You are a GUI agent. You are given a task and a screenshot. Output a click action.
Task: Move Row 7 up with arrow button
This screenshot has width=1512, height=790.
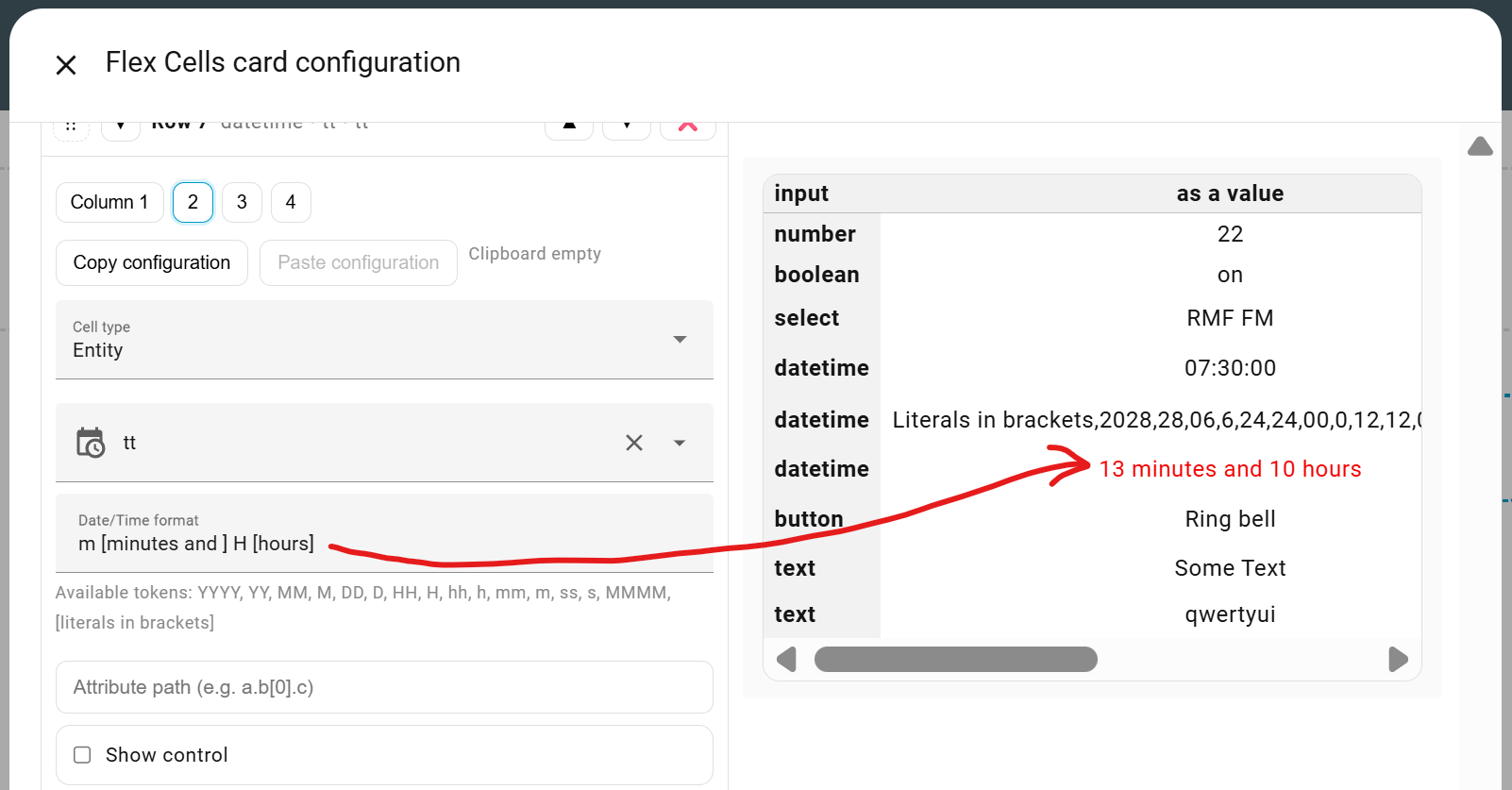(569, 127)
